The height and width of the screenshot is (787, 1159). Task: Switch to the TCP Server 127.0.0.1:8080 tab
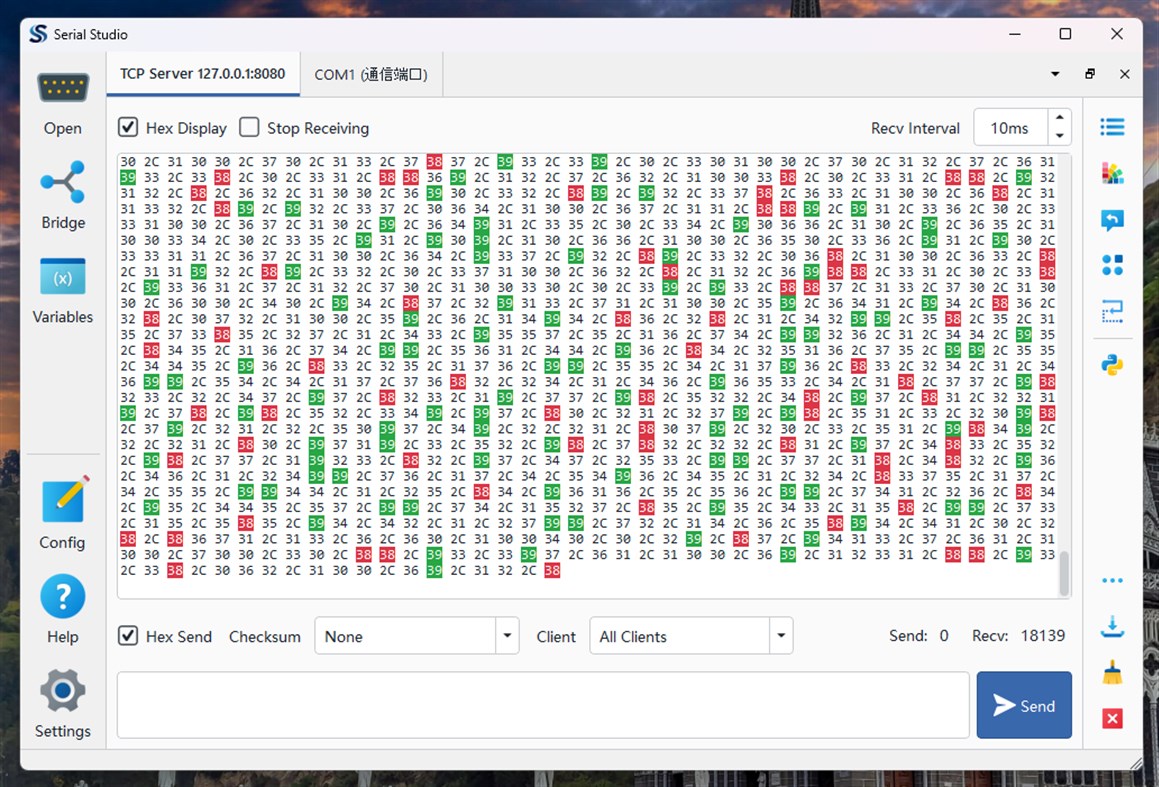pos(203,74)
